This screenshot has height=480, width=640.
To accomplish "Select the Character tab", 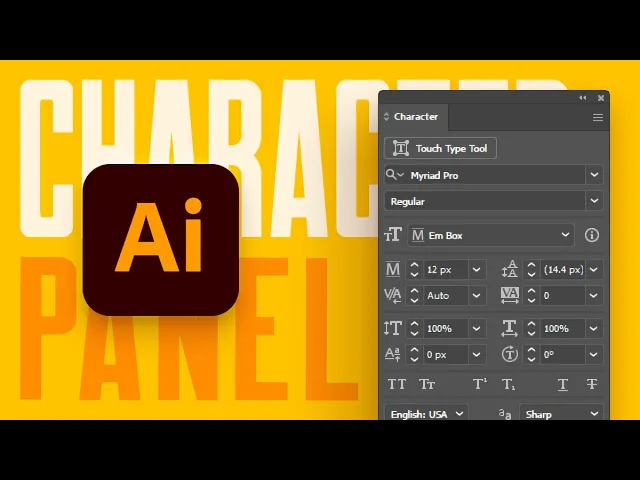I will [x=415, y=117].
